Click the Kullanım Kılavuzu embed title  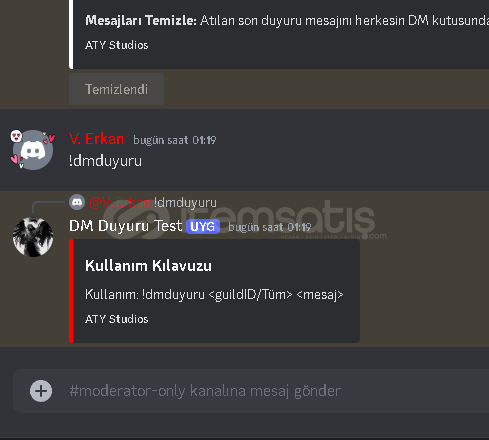click(x=148, y=266)
